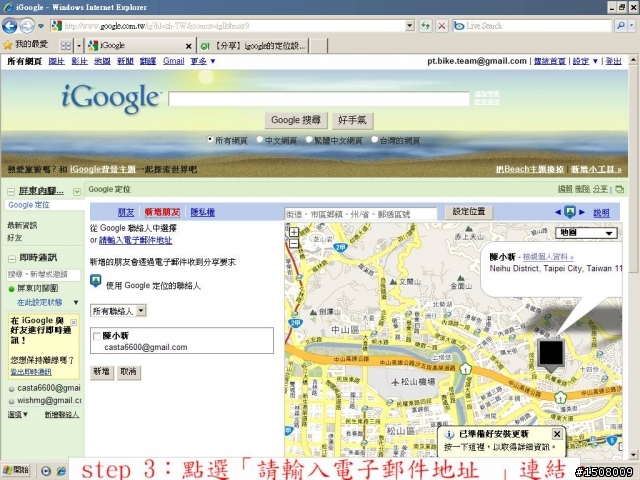
Task: Click the 新增 button below contact list
Action: click(x=102, y=371)
